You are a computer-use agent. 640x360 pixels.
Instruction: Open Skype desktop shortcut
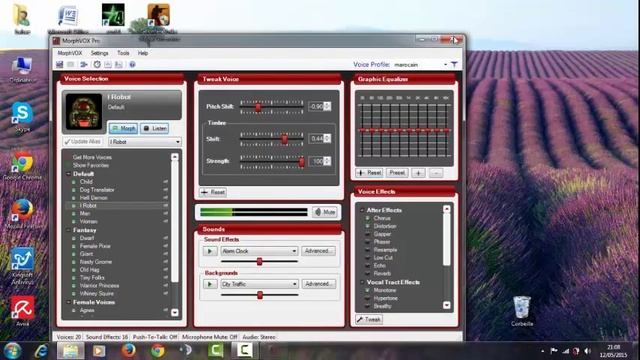(x=22, y=117)
